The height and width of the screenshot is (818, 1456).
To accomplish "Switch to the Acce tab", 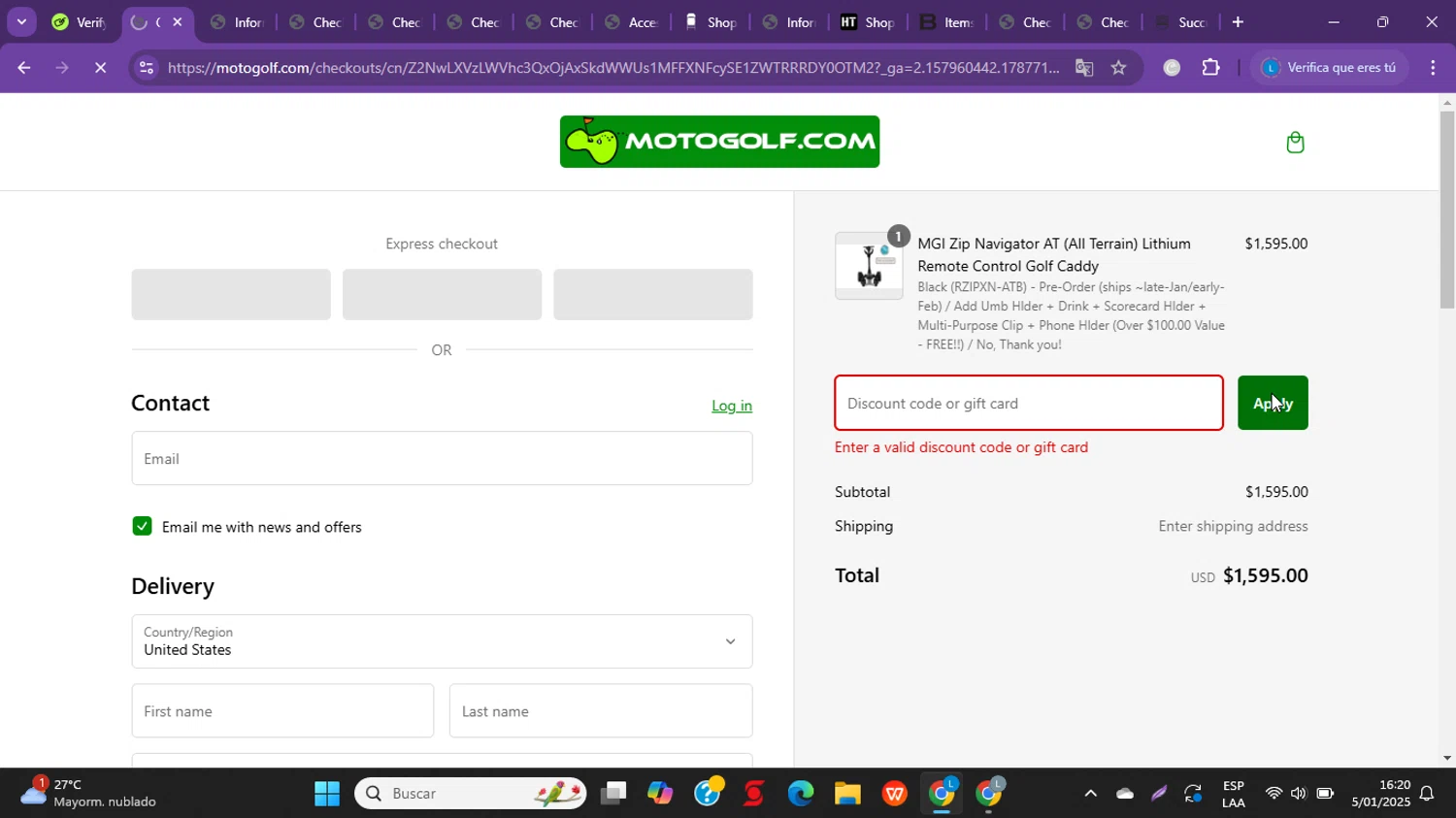I will pos(631,22).
